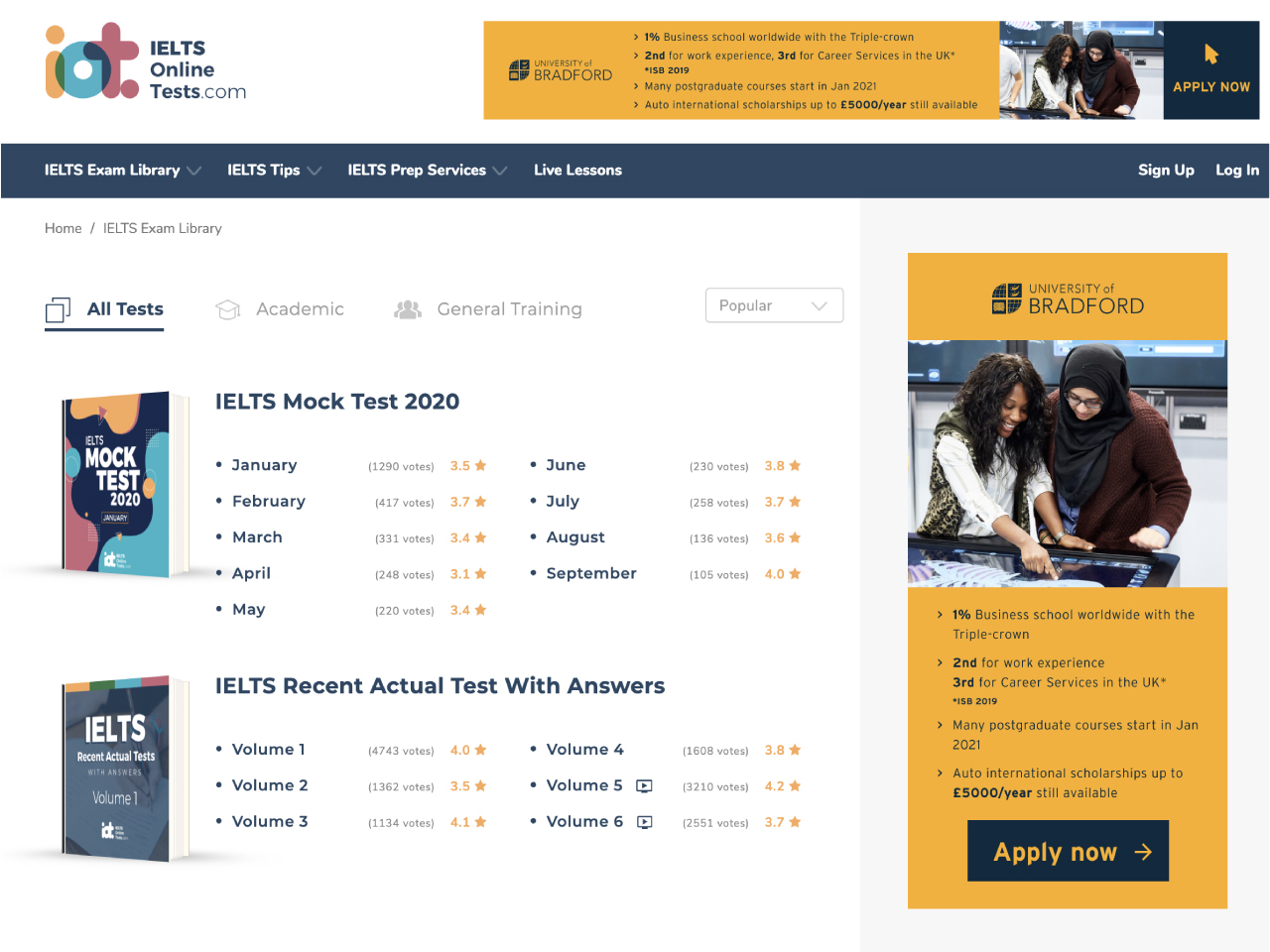Click the Sign Up link
The width and height of the screenshot is (1270, 952).
coord(1166,171)
